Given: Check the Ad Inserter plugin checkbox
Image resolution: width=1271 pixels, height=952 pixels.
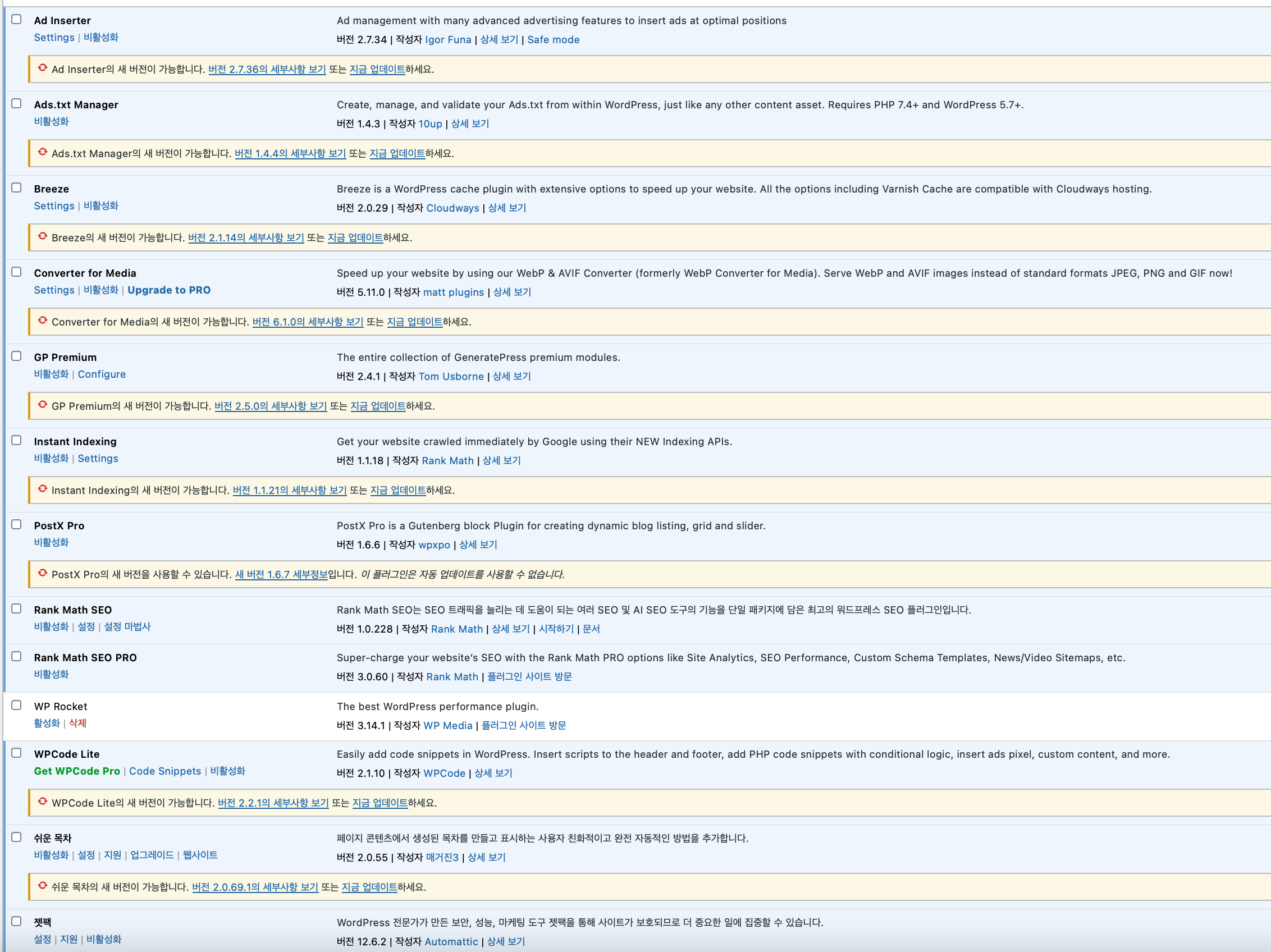Looking at the screenshot, I should (17, 20).
